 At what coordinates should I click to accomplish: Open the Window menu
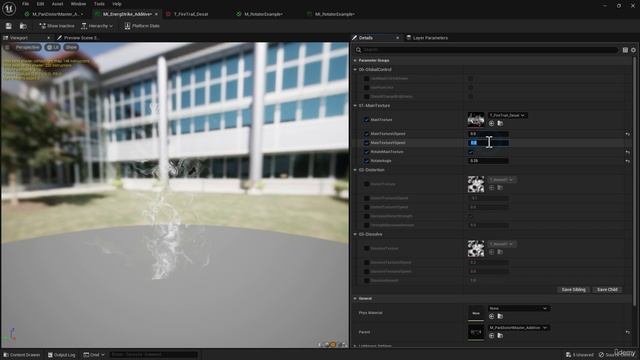78,4
